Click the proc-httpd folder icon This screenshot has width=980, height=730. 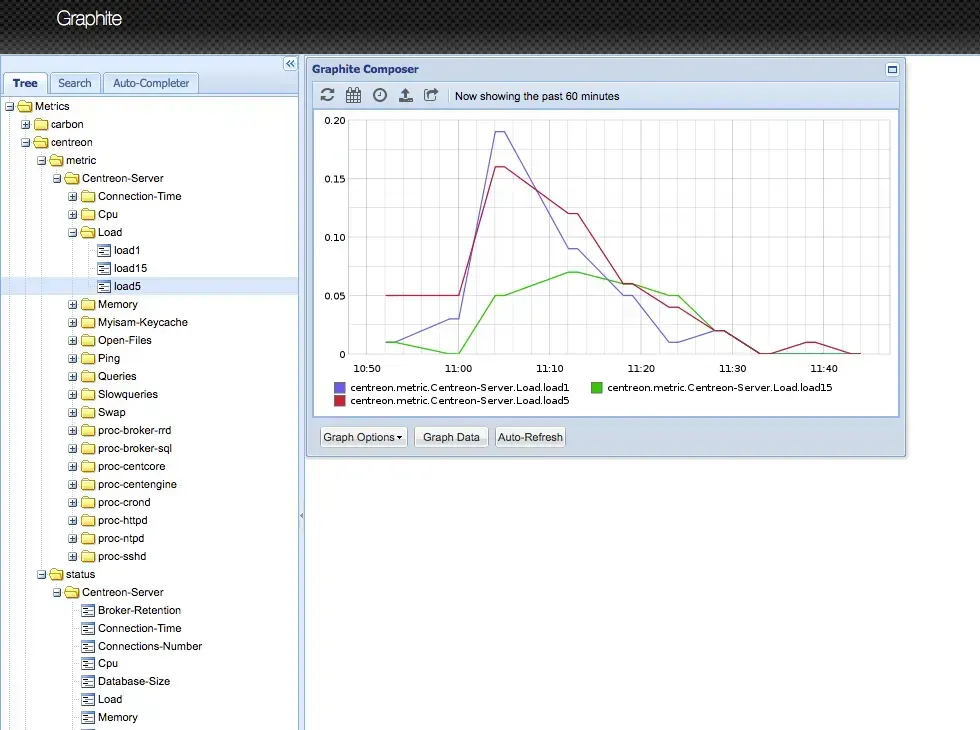(x=88, y=521)
